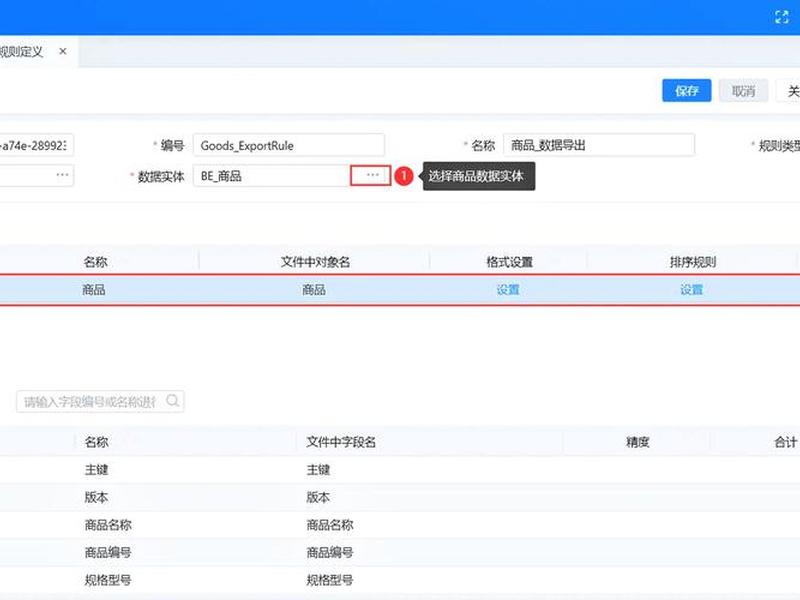800x600 pixels.
Task: Click the 合计 column header
Action: click(x=786, y=442)
